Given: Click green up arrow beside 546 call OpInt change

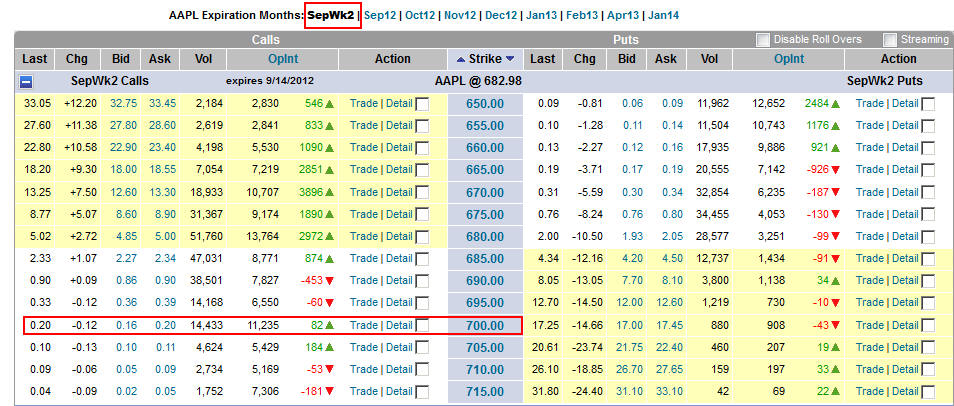Looking at the screenshot, I should click(x=330, y=104).
